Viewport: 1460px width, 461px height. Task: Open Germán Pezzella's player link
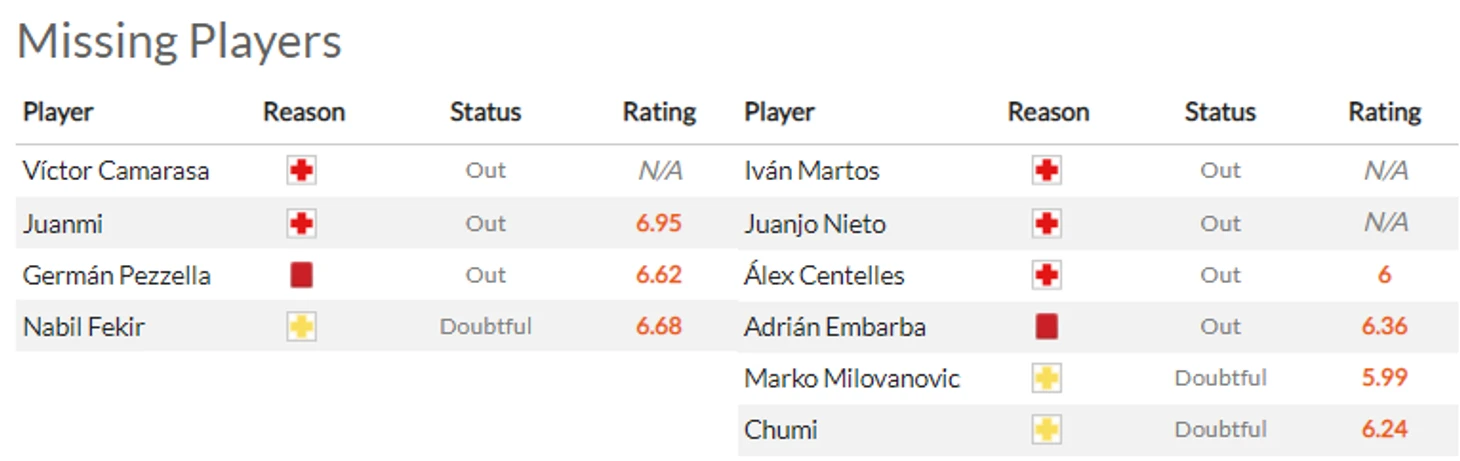[116, 275]
